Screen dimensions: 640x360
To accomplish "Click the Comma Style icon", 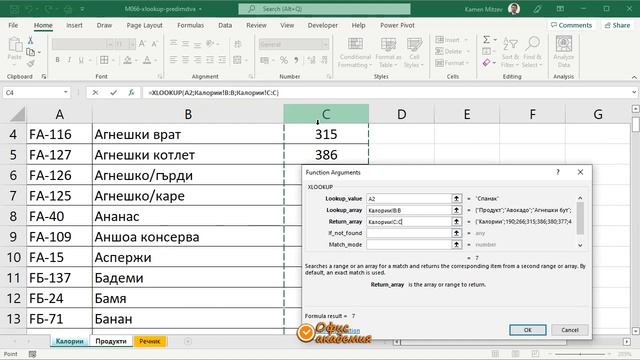I will pyautogui.click(x=296, y=60).
